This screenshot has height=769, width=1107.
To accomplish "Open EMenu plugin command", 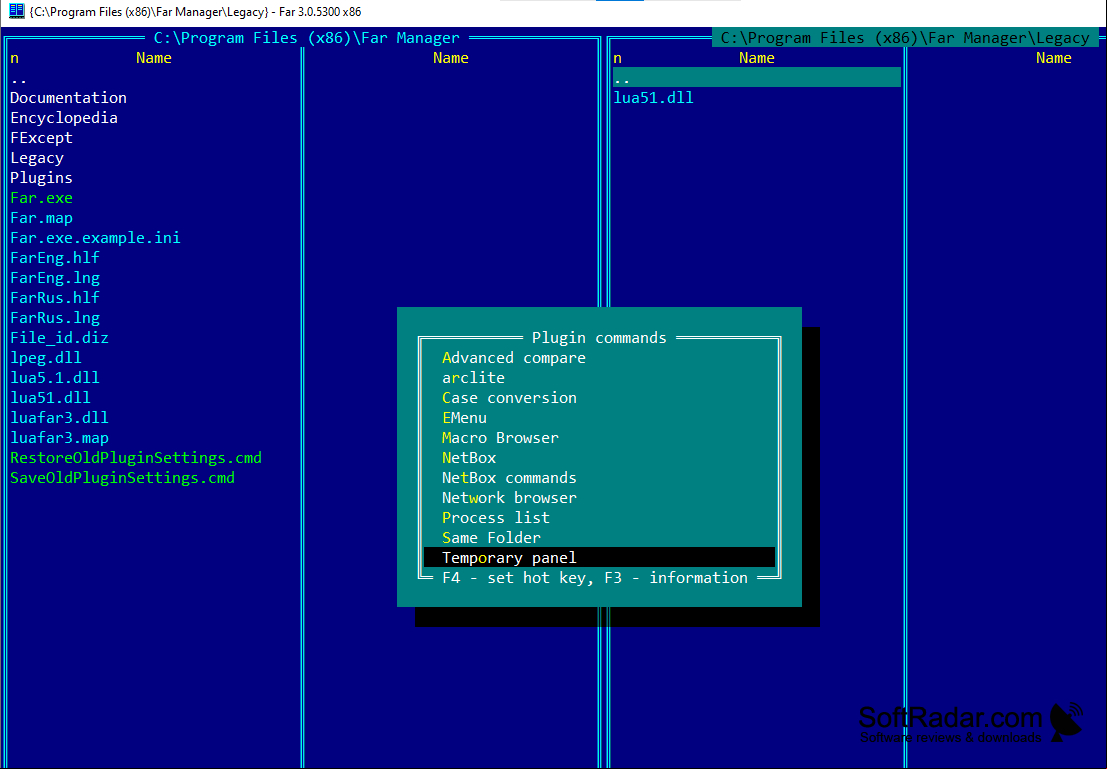I will [464, 418].
